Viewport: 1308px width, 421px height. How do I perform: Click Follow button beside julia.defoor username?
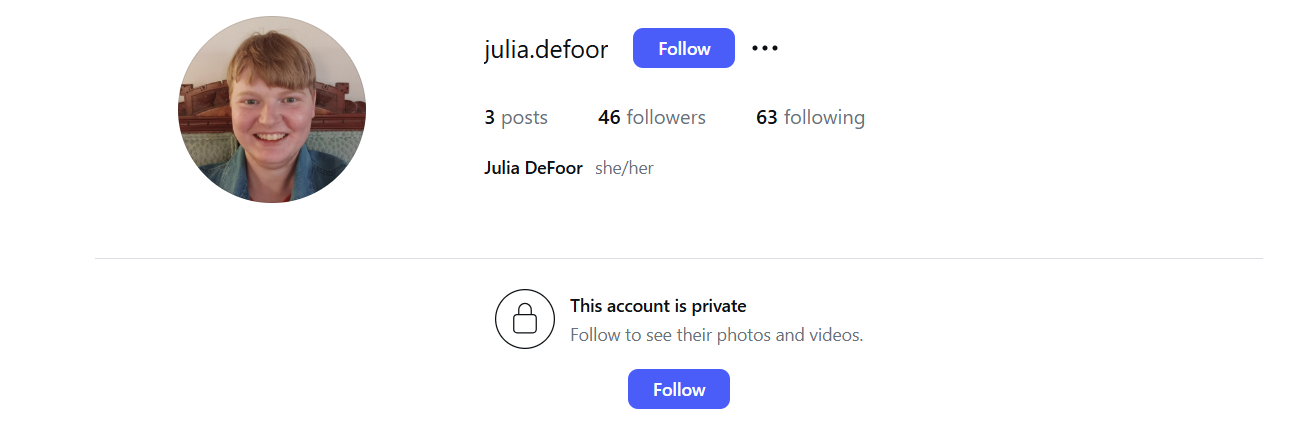click(x=684, y=48)
